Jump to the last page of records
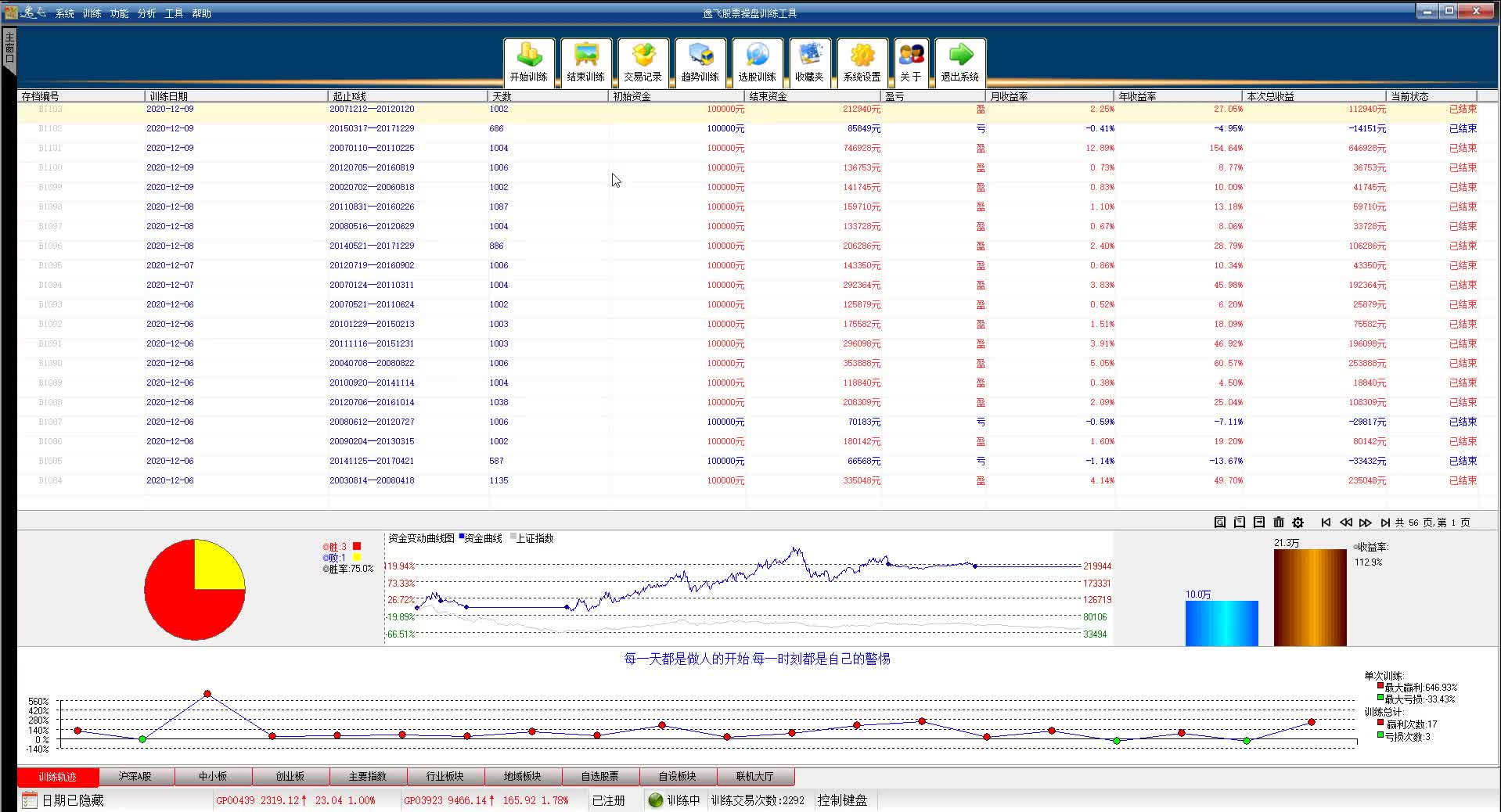 click(x=1385, y=523)
